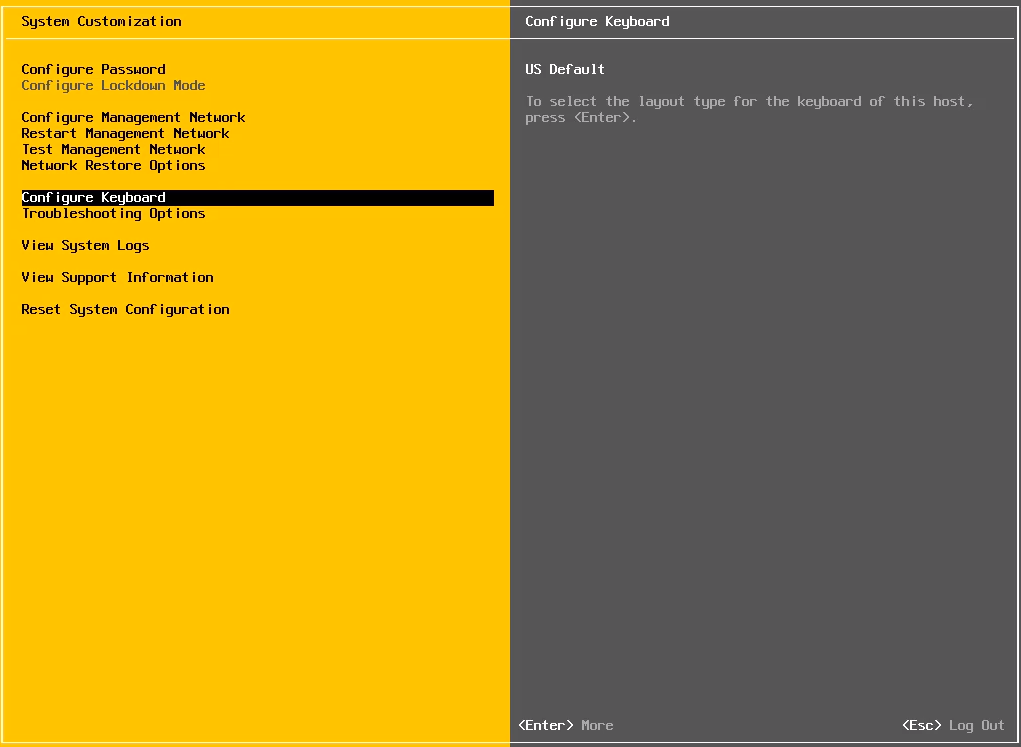Click the Configure Keyboard panel title
This screenshot has width=1021, height=747.
tap(597, 21)
